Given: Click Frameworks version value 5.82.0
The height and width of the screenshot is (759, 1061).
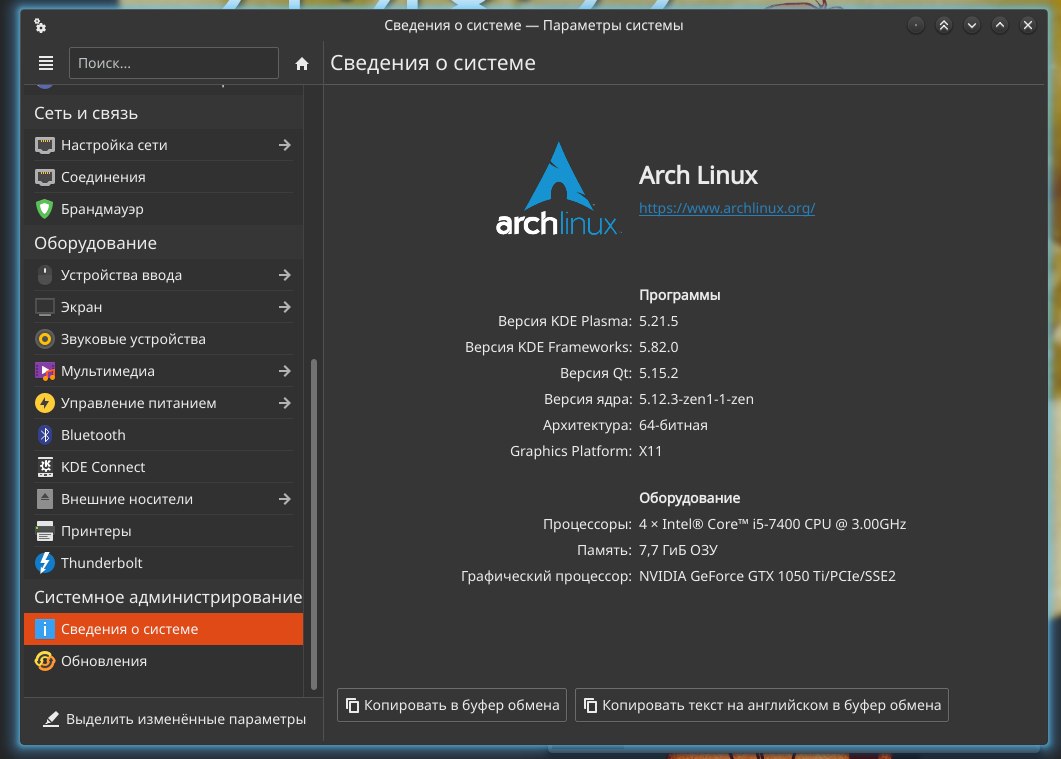Looking at the screenshot, I should [658, 347].
